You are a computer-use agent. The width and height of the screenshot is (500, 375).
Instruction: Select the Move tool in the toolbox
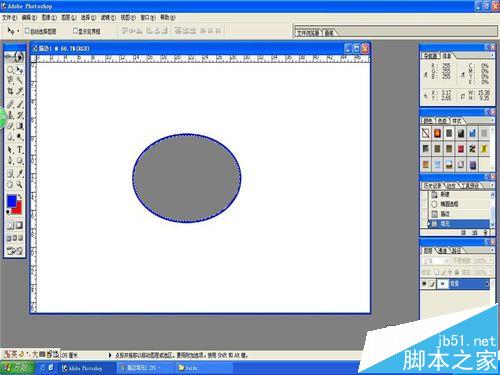[20, 70]
